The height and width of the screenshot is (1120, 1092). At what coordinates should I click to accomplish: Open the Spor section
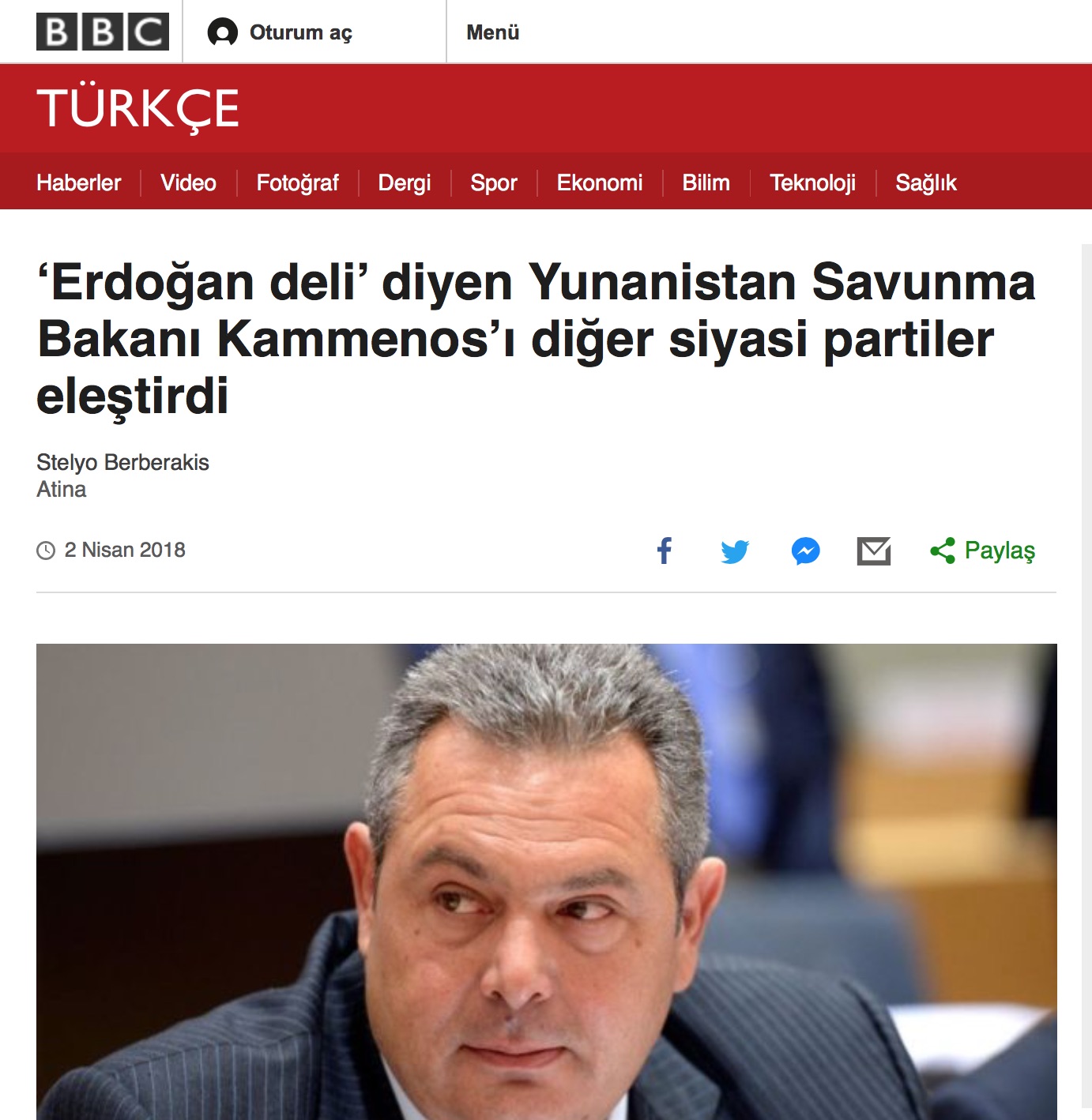(494, 182)
